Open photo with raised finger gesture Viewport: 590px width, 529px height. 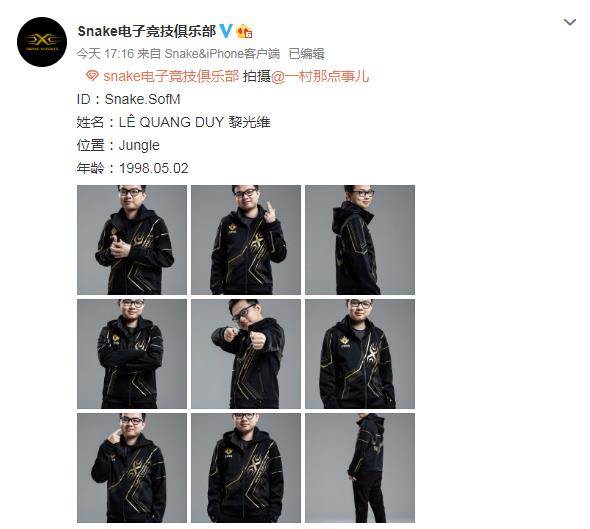point(246,240)
